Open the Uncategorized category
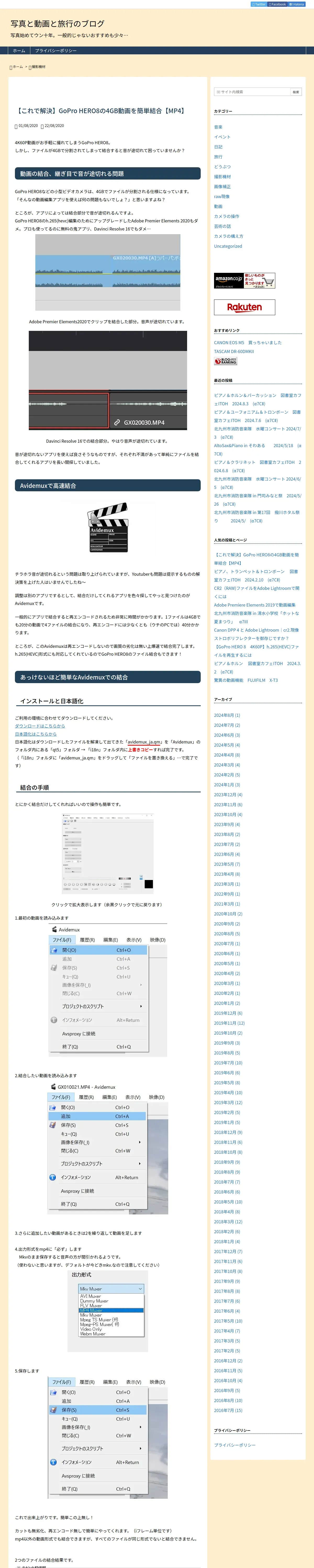Viewport: 314px width, 1568px height. [228, 246]
